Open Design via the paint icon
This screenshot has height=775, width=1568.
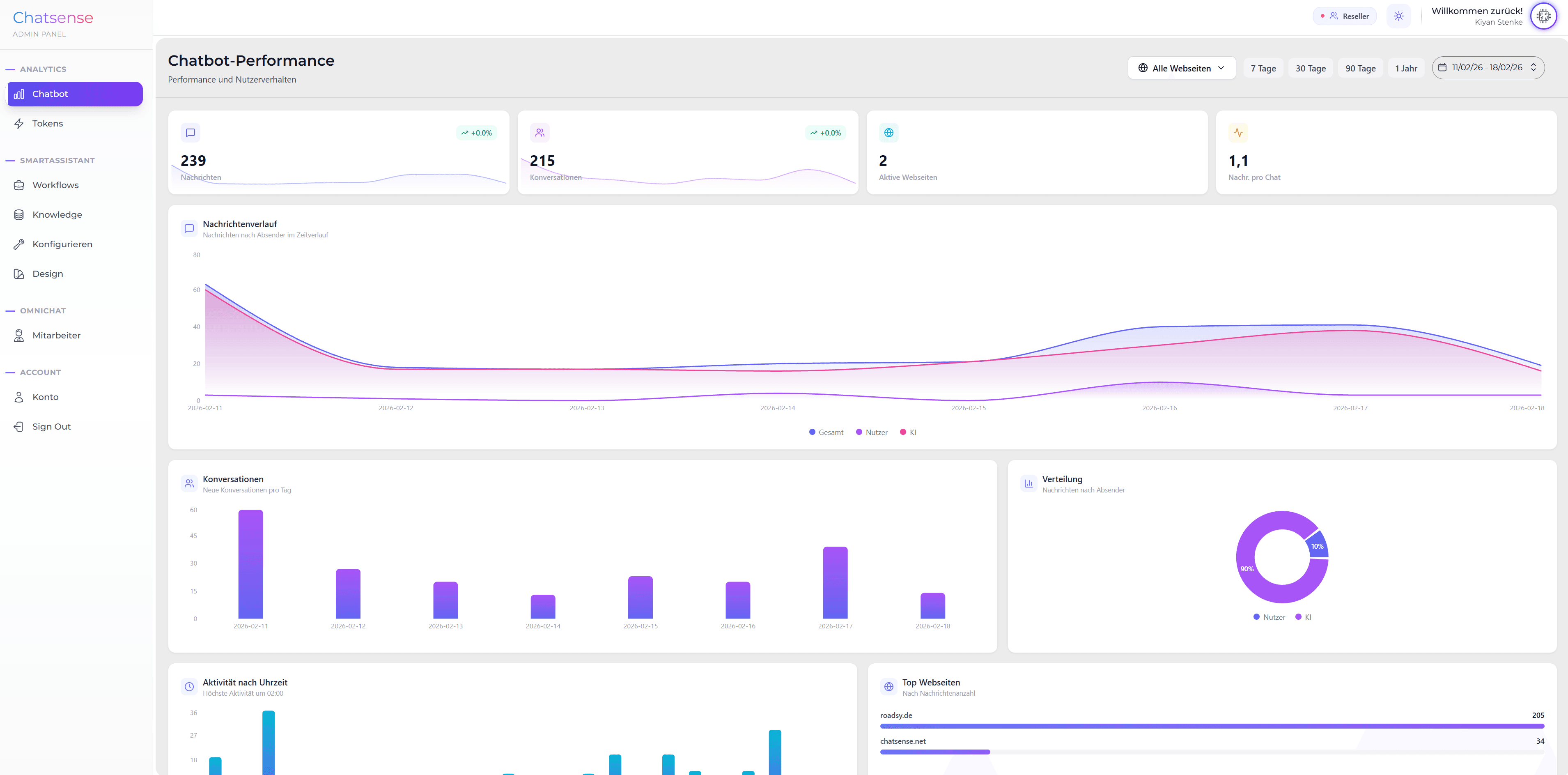19,274
